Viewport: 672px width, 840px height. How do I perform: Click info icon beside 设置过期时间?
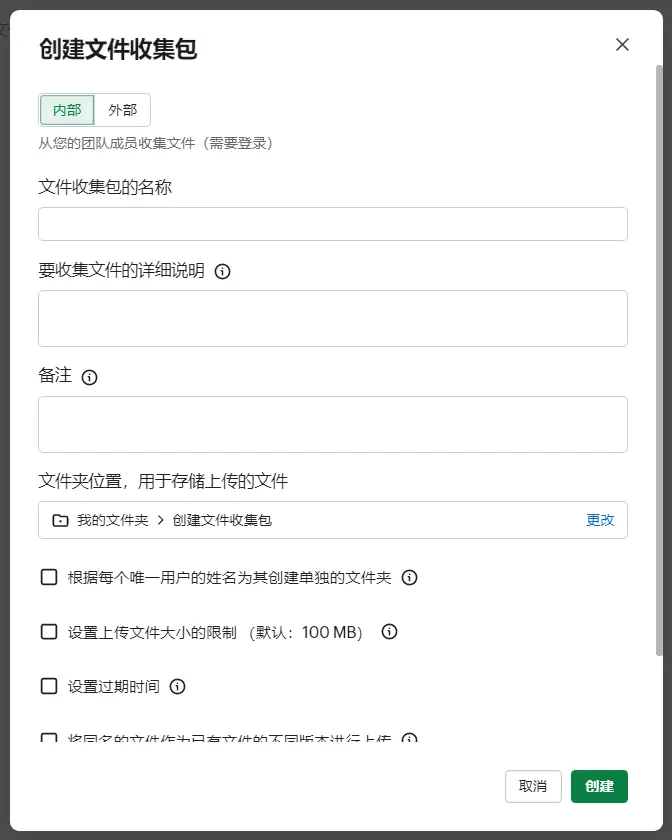click(x=178, y=687)
